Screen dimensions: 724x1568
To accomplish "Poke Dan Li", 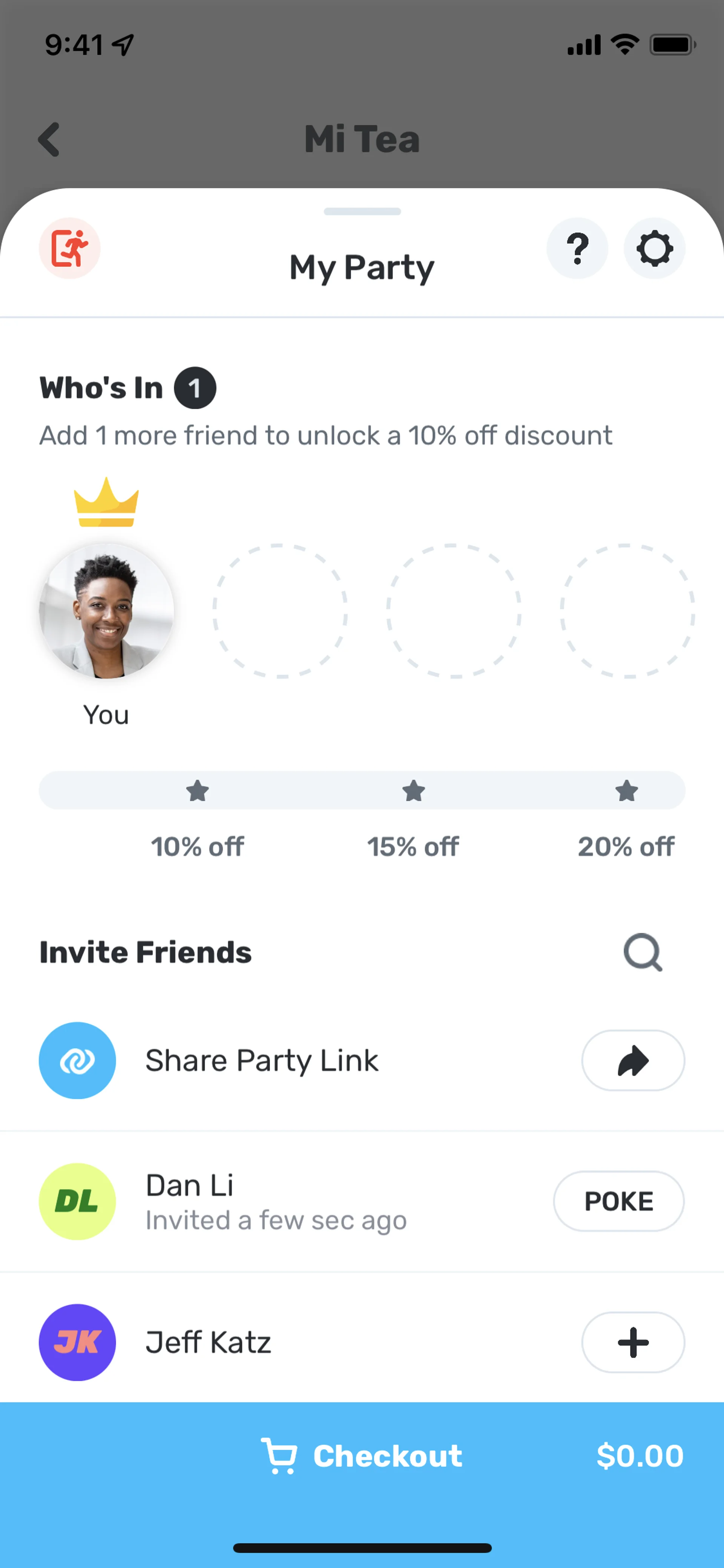I will point(618,1201).
